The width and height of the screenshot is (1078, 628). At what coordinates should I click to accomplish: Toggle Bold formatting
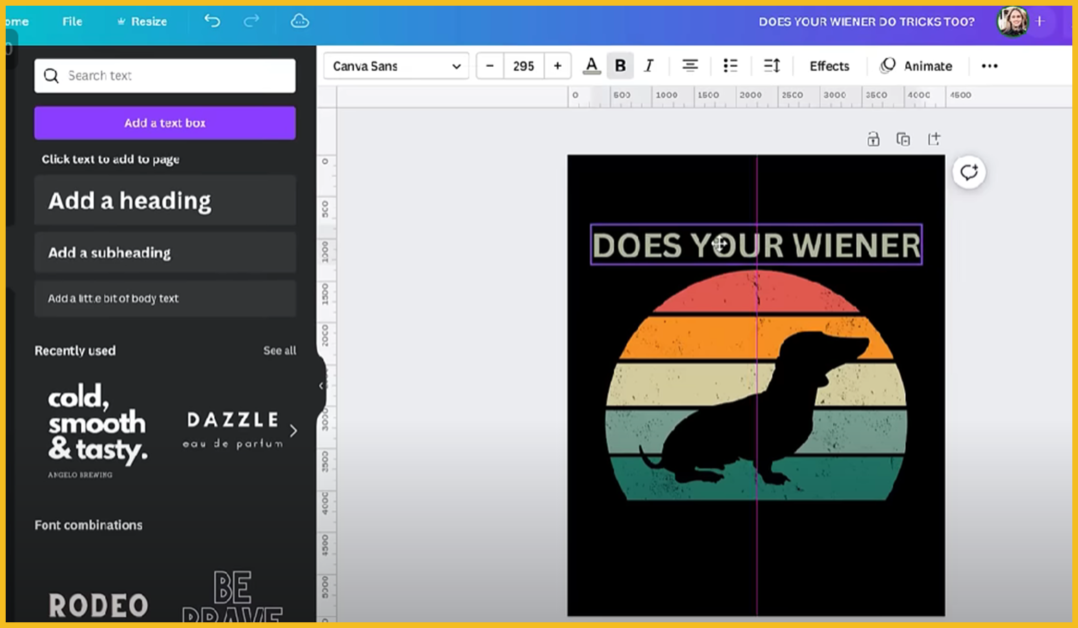click(x=620, y=66)
